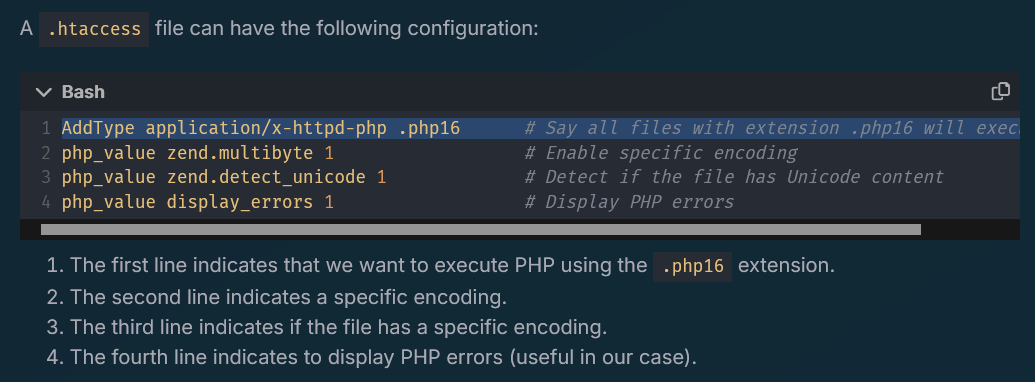Click line number 3 in the gutter
The width and height of the screenshot is (1035, 382).
(46, 177)
